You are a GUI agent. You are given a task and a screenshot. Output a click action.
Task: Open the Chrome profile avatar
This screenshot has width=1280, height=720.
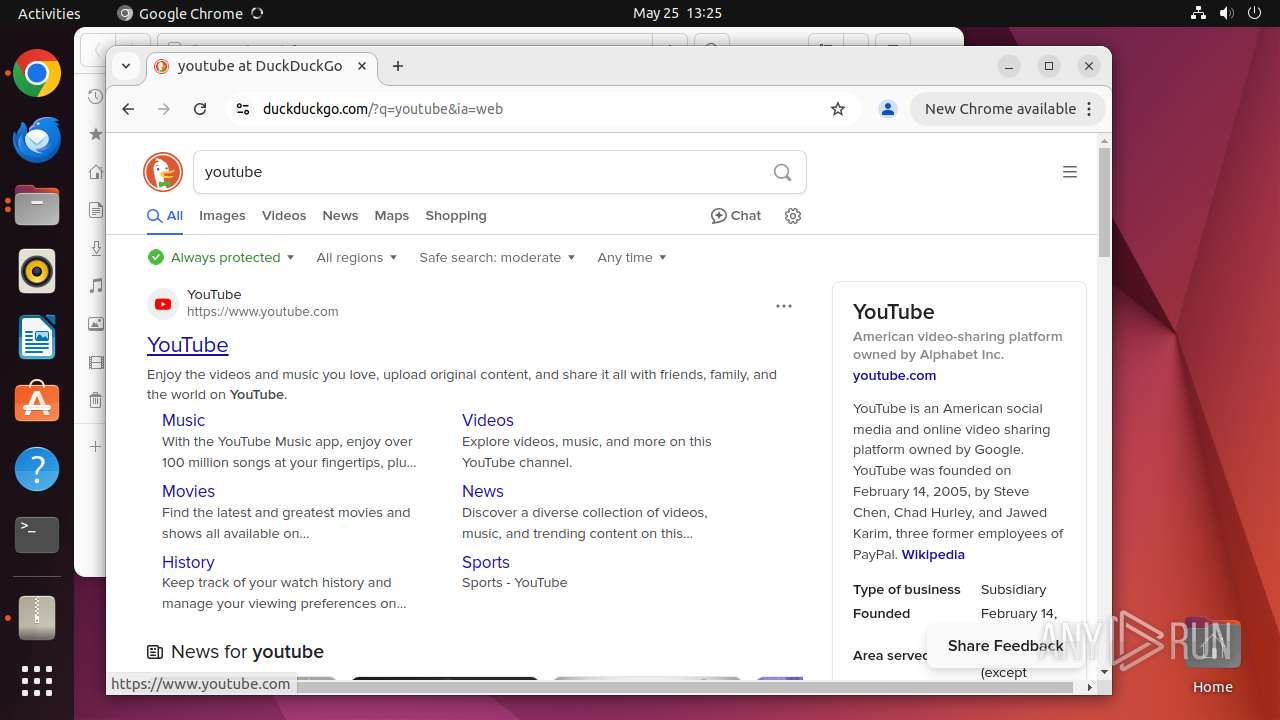(x=887, y=109)
